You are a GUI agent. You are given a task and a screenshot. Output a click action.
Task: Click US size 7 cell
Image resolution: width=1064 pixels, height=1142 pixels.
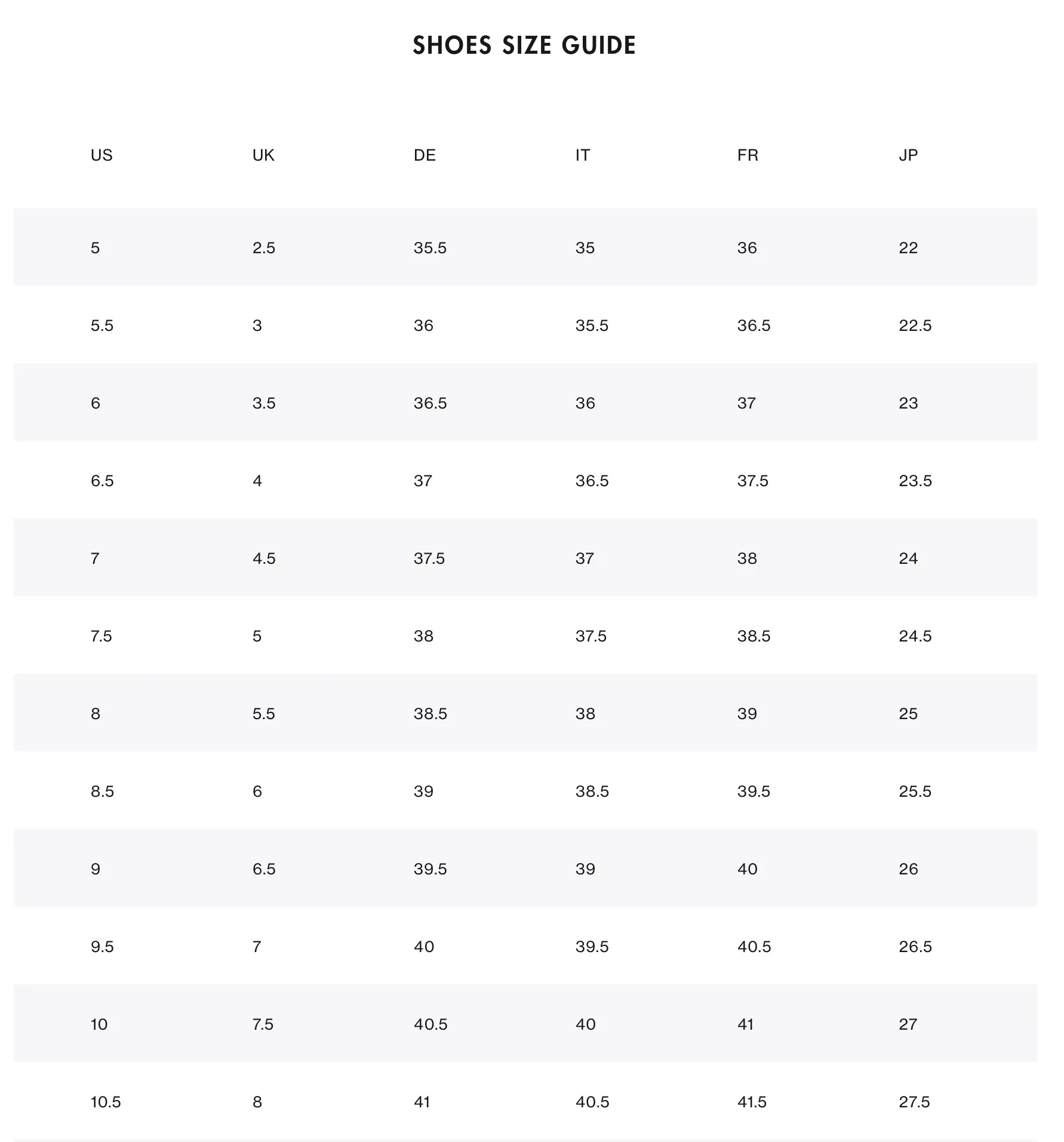tap(95, 558)
